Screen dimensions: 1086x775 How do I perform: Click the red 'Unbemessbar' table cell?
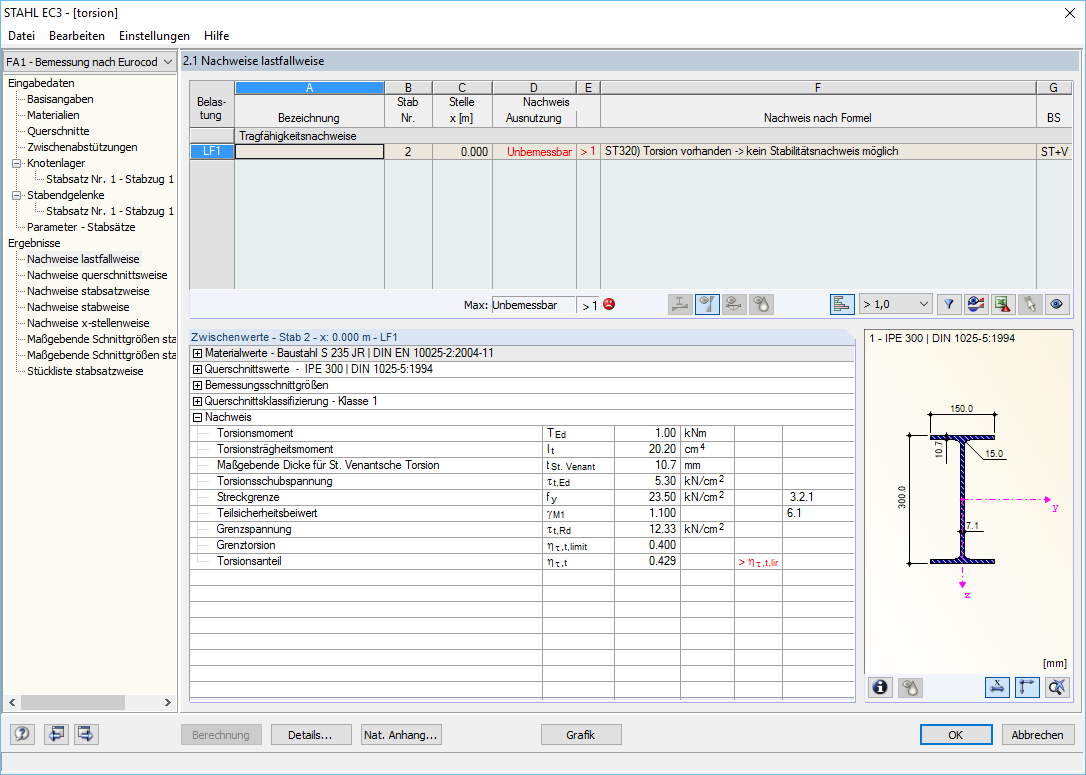point(534,152)
